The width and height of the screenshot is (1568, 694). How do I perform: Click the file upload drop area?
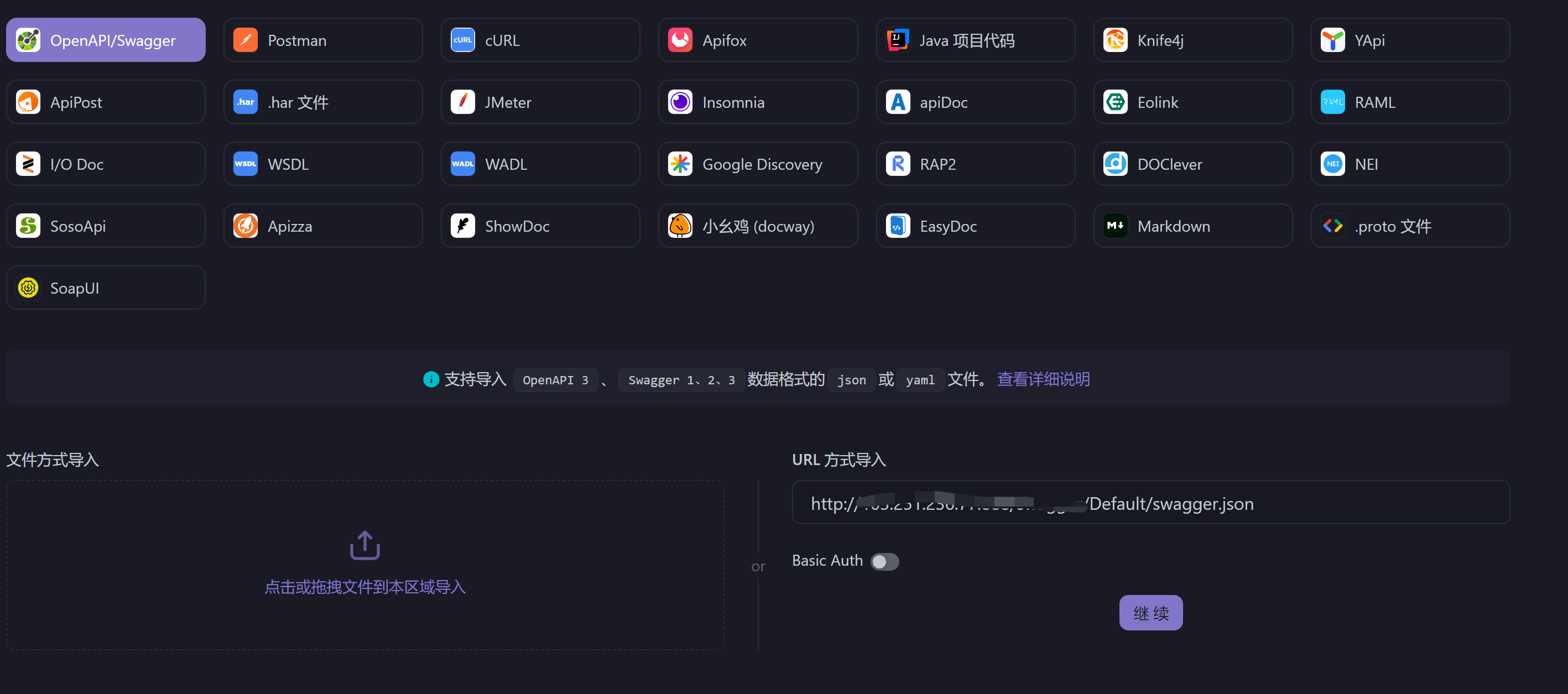point(365,566)
